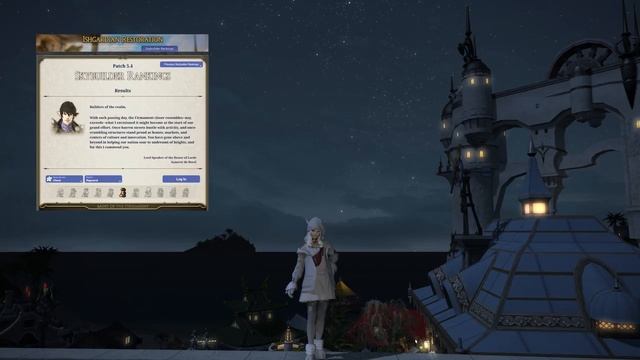
Task: Select the Blacksmith class icon
Action: (x=73, y=192)
